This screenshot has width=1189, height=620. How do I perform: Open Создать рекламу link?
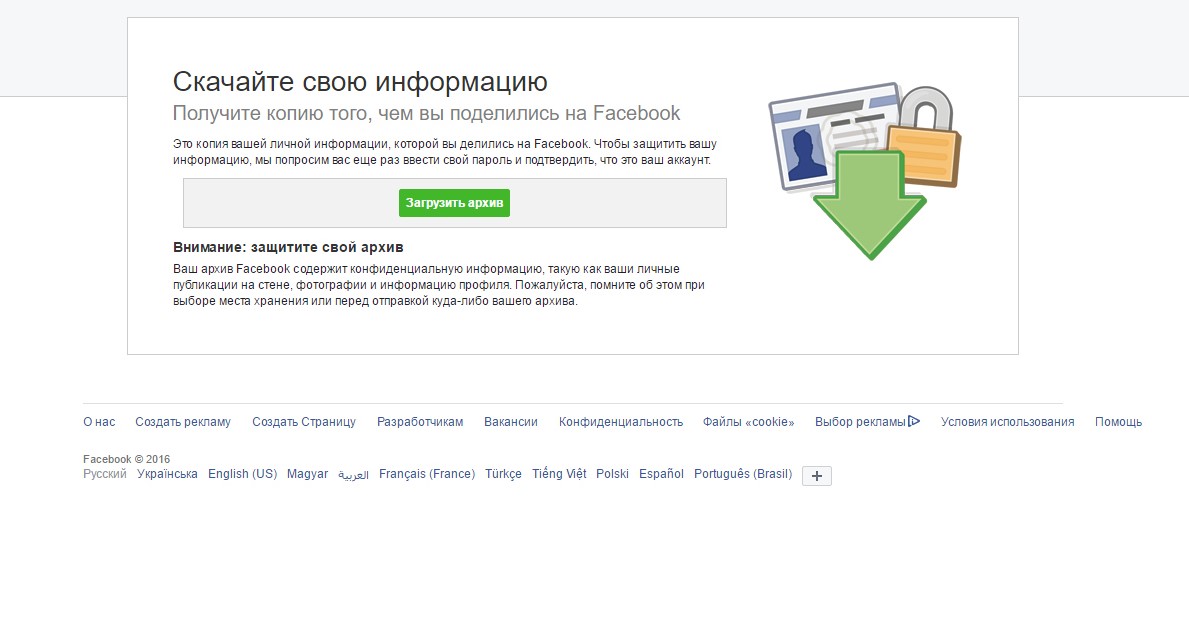[183, 422]
